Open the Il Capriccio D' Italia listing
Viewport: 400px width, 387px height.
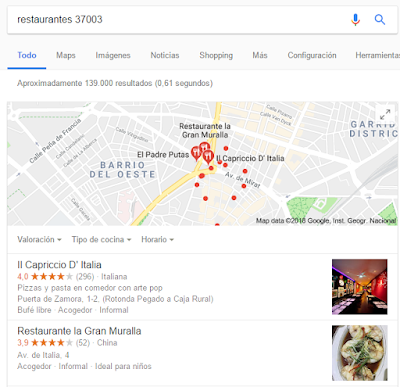pos(59,265)
